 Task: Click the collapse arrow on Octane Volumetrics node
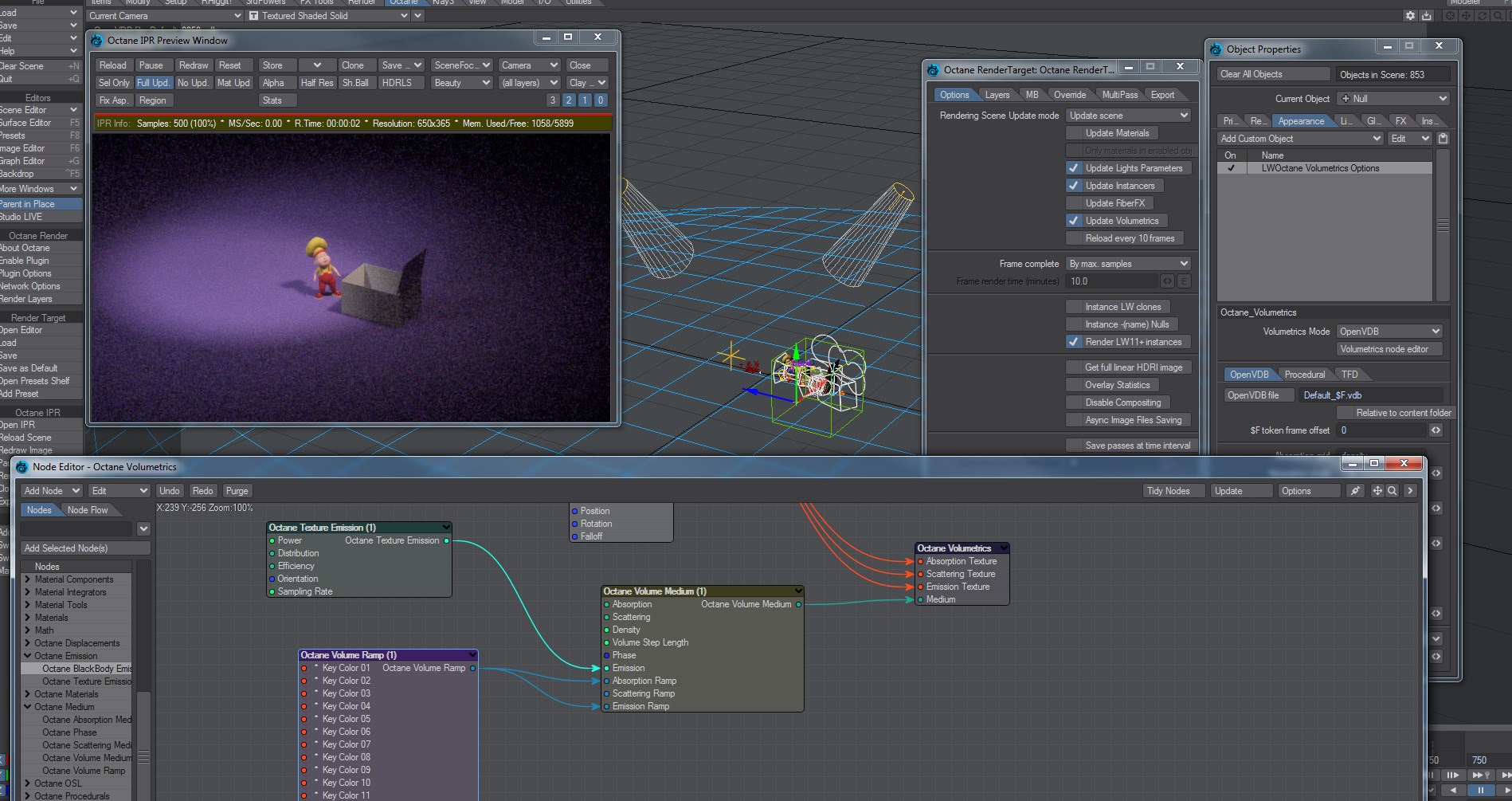click(1004, 548)
